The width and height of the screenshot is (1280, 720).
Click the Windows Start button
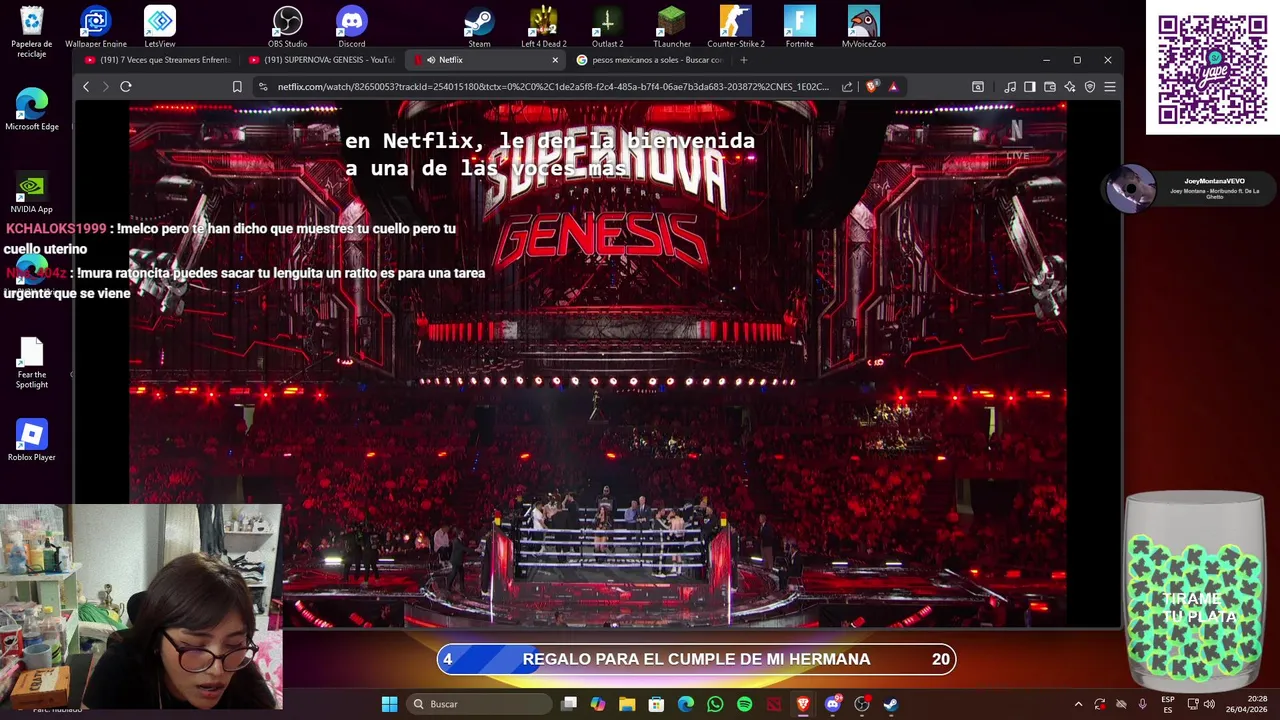coord(389,704)
